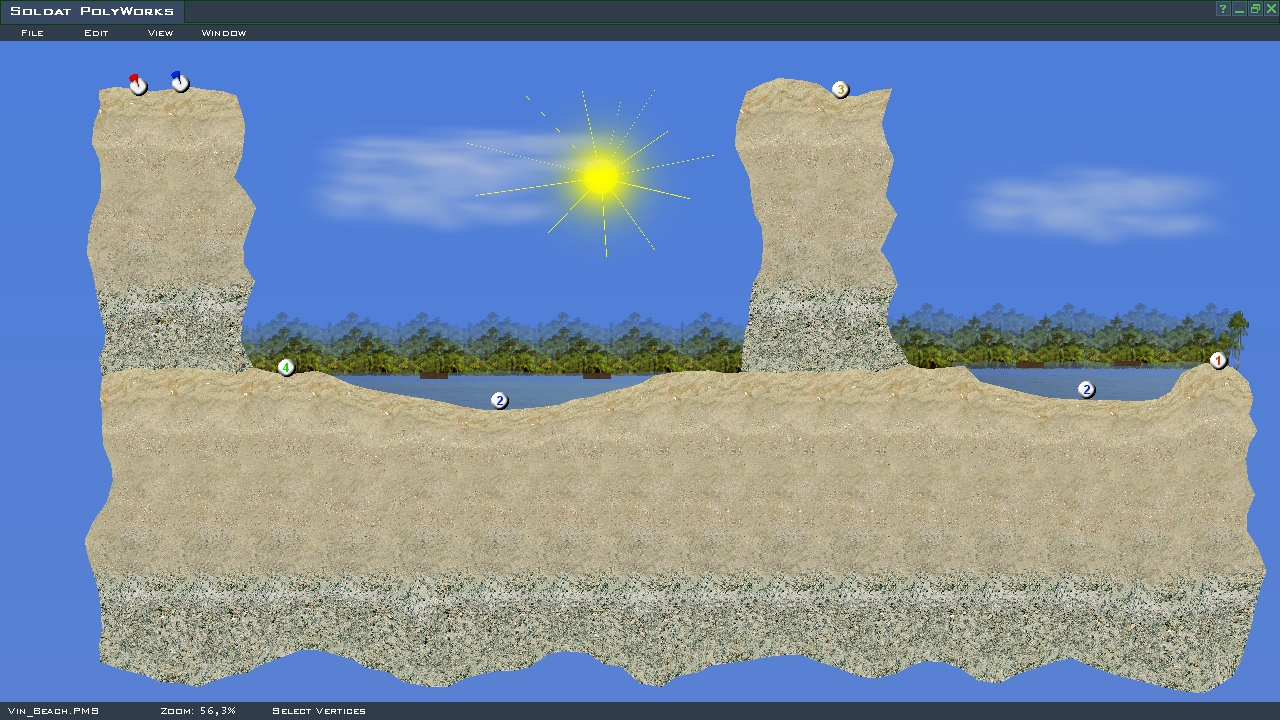The width and height of the screenshot is (1280, 720).
Task: Open help with the question mark button
Action: [1223, 9]
